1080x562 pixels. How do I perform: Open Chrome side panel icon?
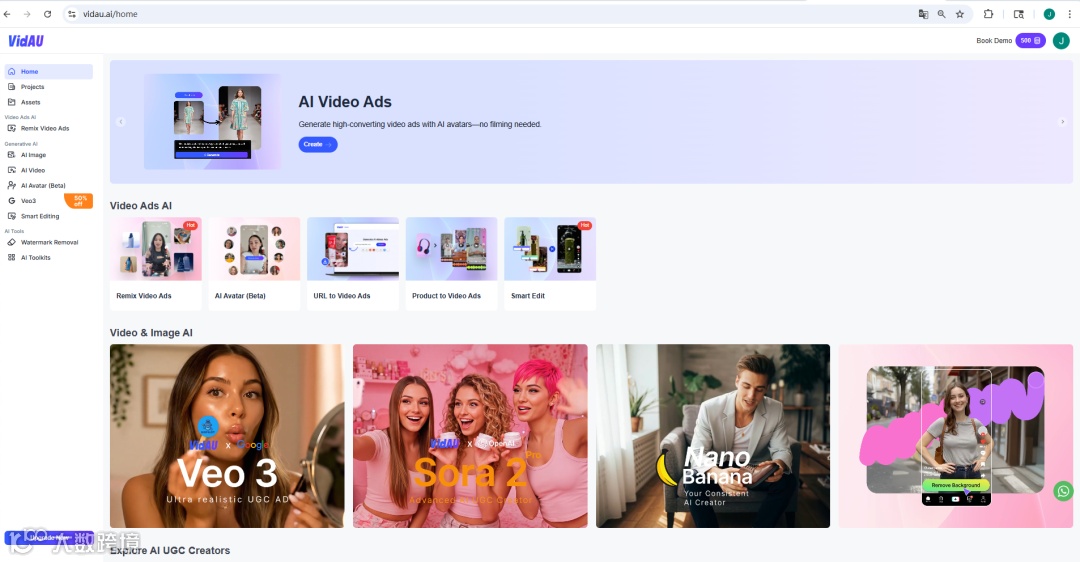point(1019,14)
